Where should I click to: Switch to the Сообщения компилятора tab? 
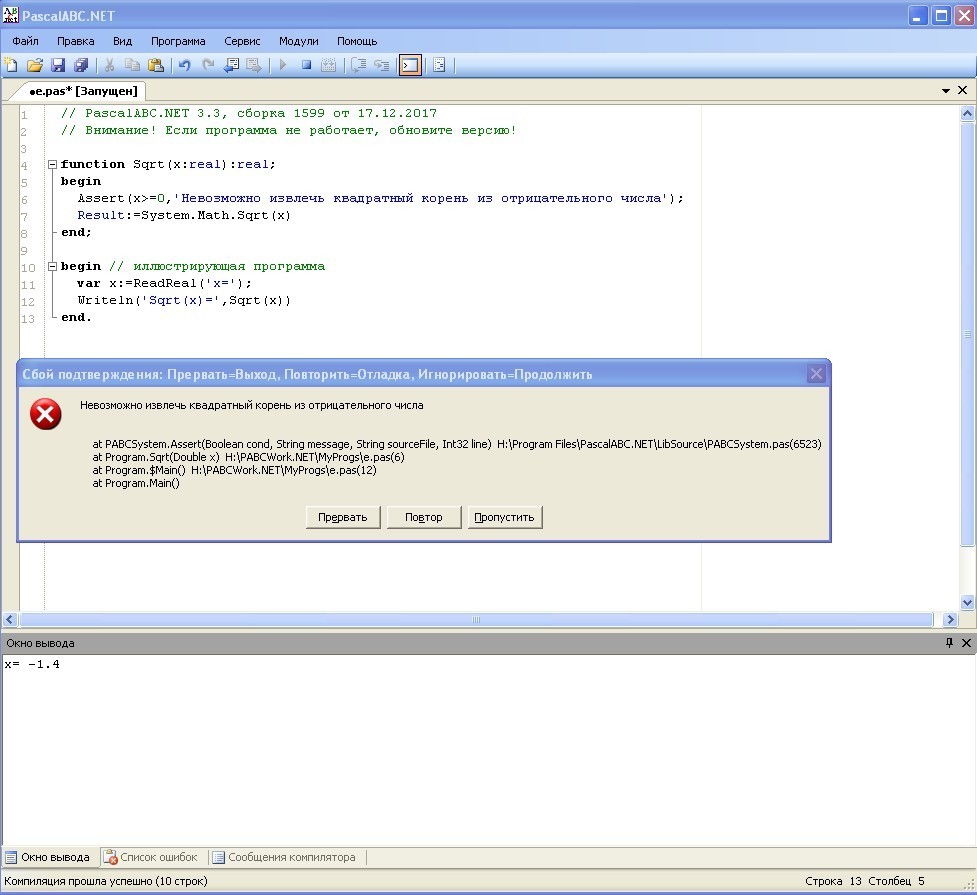pos(285,858)
